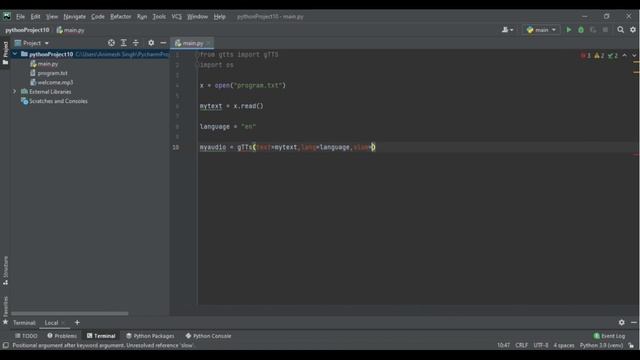Open Search Everywhere magnifier
The image size is (640, 360).
(x=620, y=30)
